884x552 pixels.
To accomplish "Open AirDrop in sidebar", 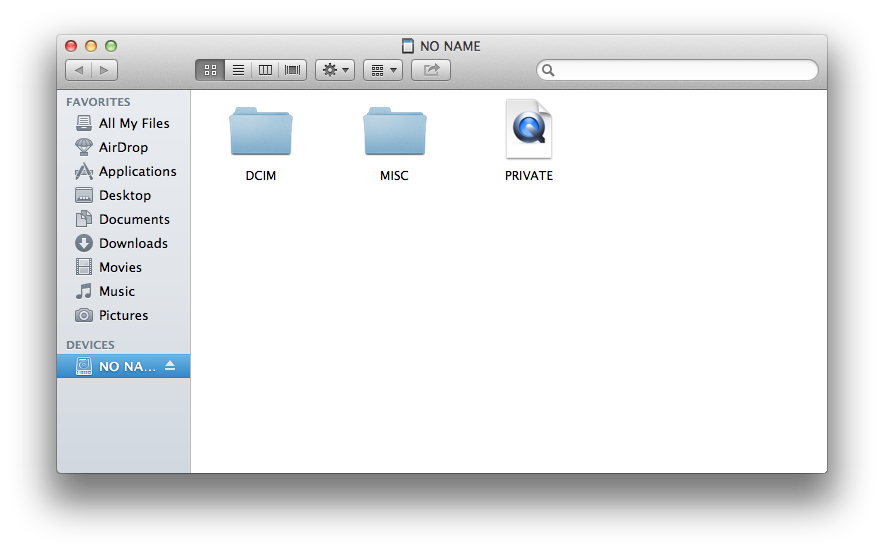I will pyautogui.click(x=123, y=147).
